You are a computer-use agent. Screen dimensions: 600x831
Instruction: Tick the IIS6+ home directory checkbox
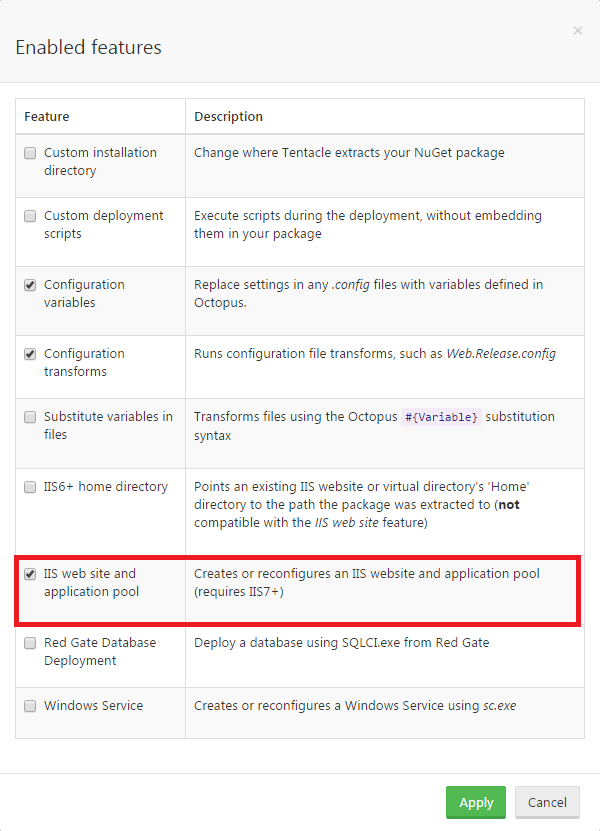click(31, 487)
